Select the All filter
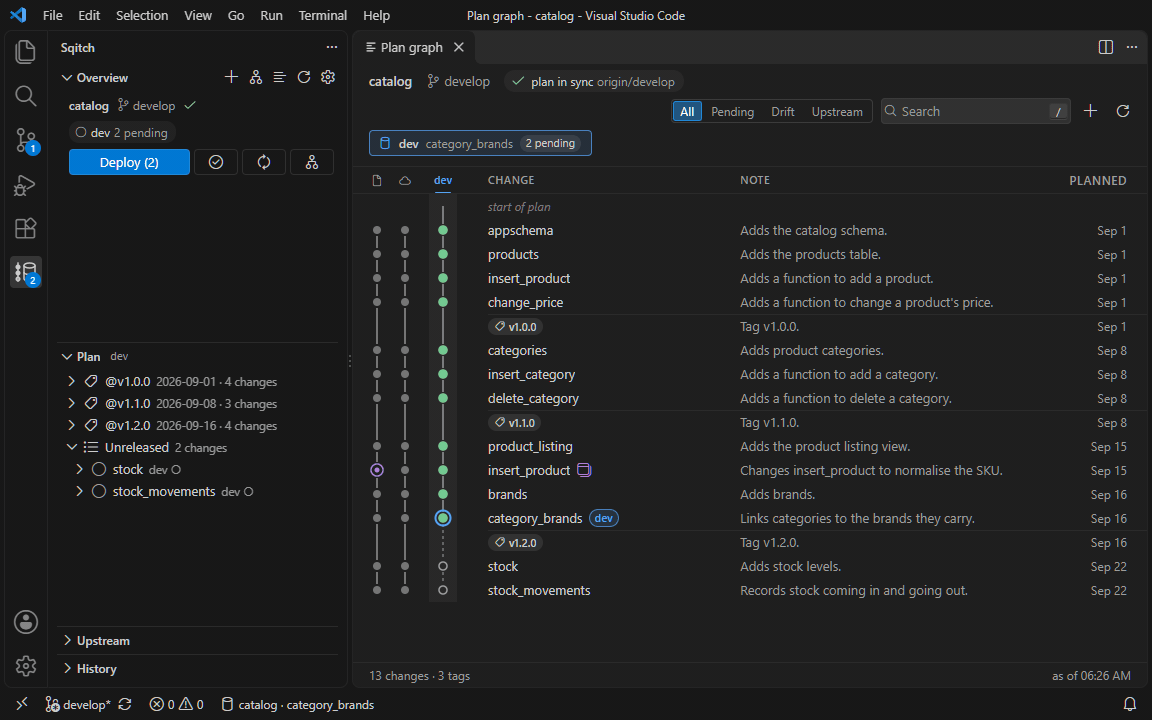Viewport: 1152px width, 720px height. point(687,112)
